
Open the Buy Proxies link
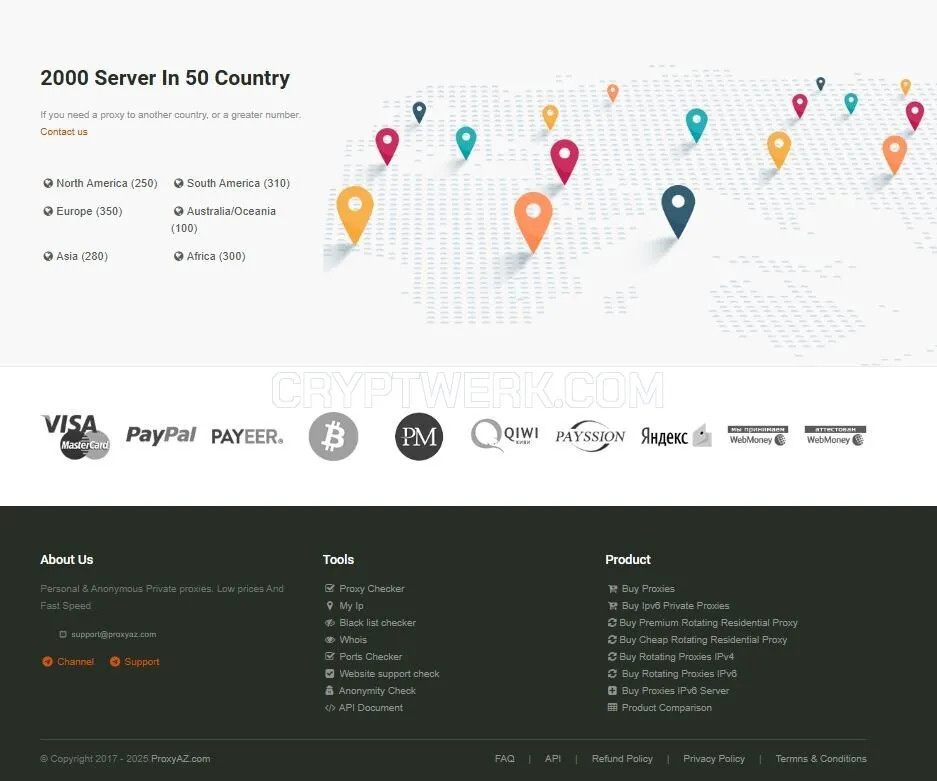click(648, 589)
